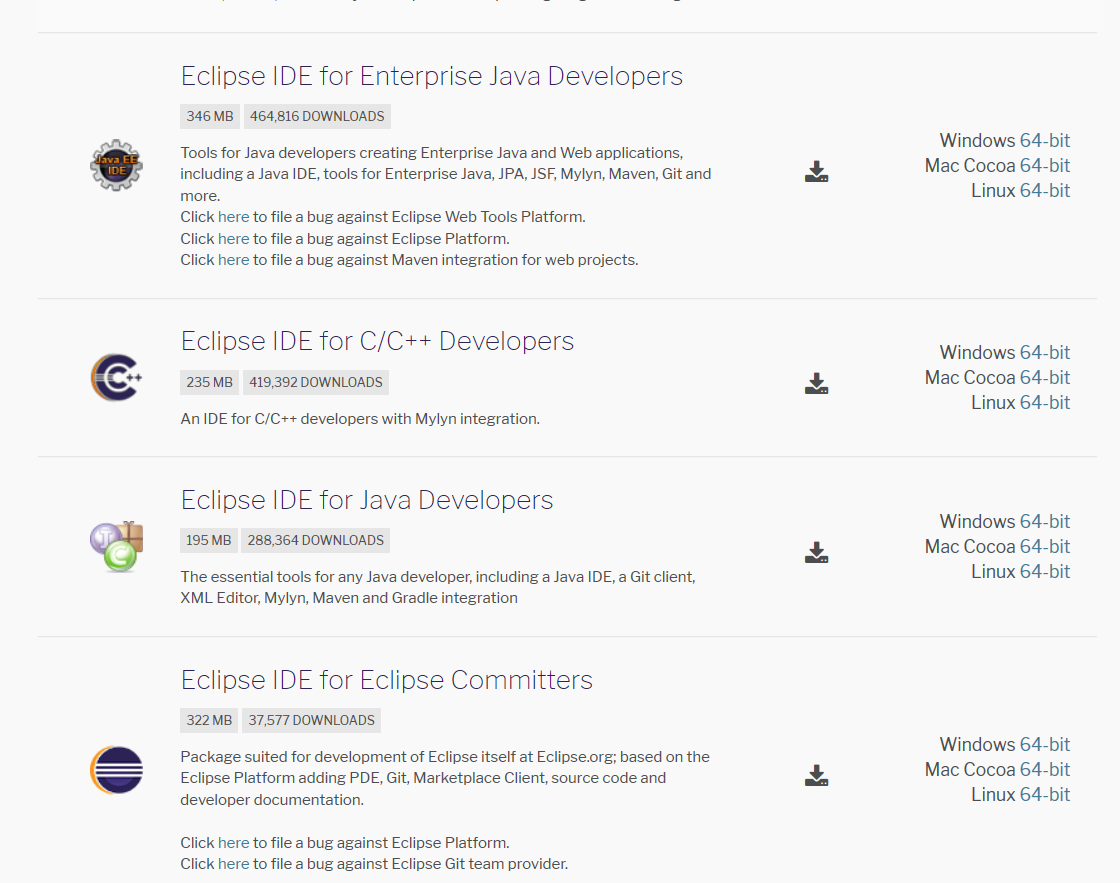Click the 419,392 DOWNLOADS badge
The width and height of the screenshot is (1120, 883).
point(316,382)
